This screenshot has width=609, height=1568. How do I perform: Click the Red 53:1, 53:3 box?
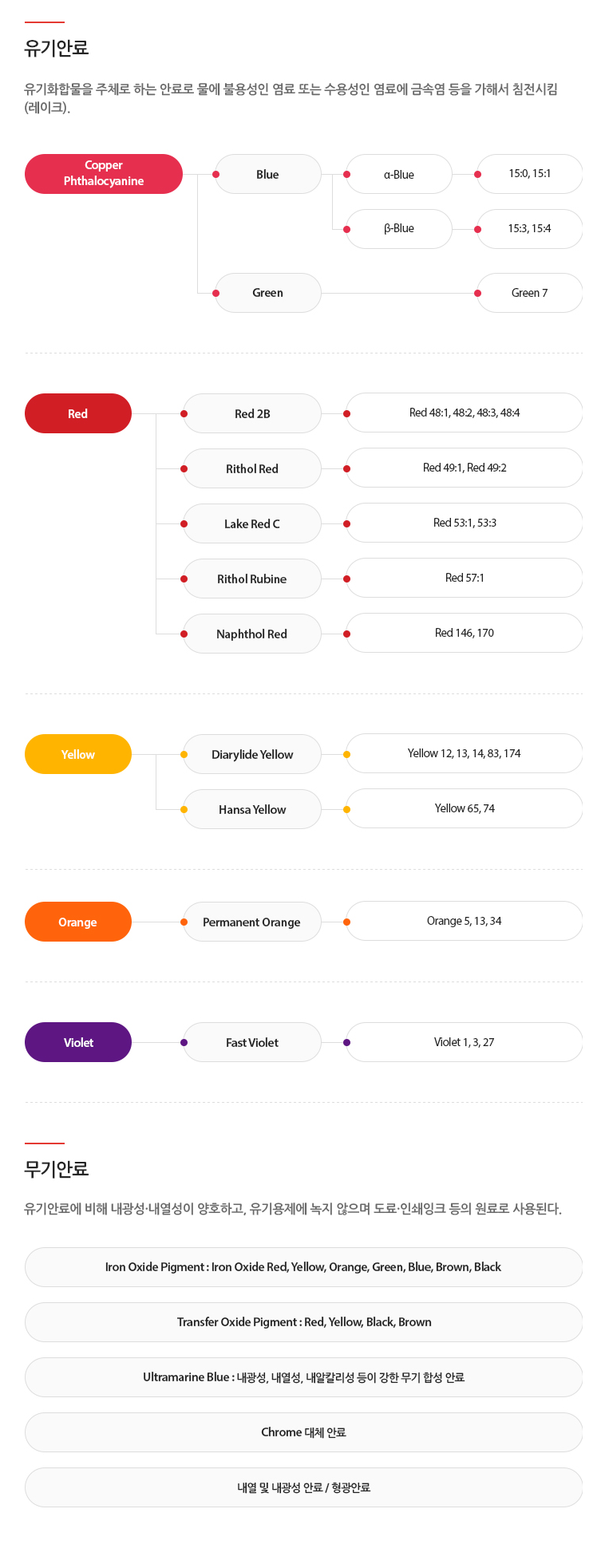[464, 523]
